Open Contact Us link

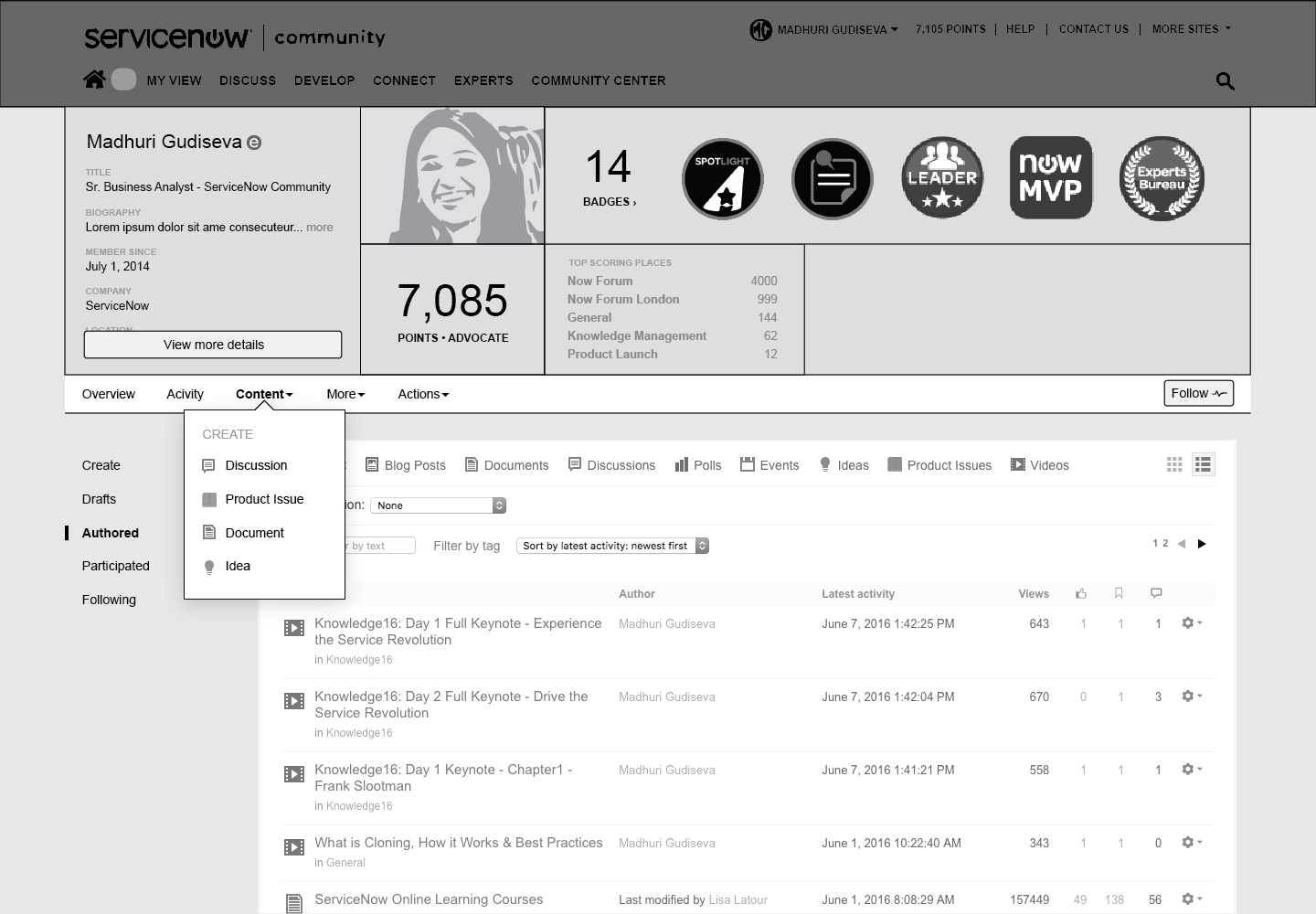tap(1093, 29)
